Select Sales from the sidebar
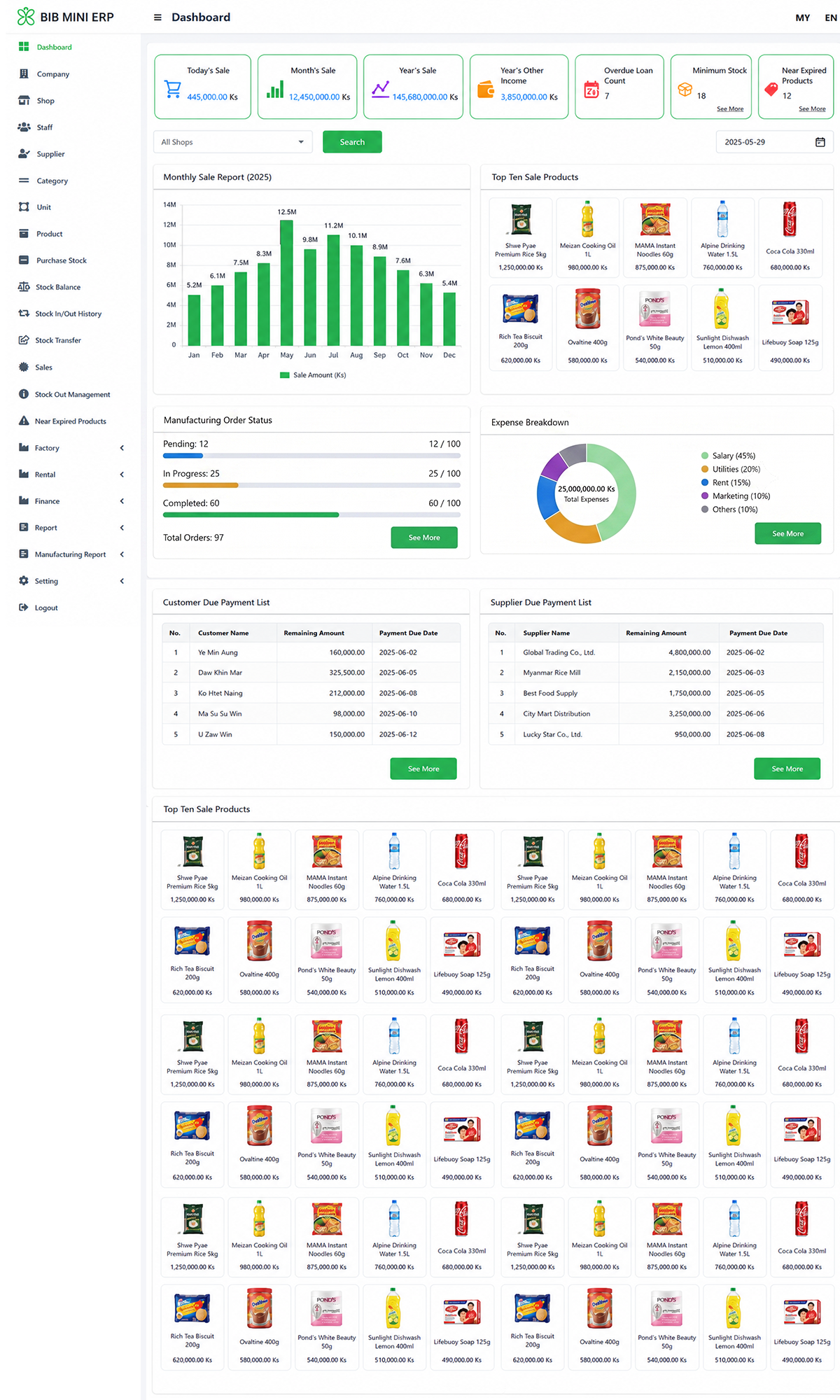The width and height of the screenshot is (840, 1400). 43,367
